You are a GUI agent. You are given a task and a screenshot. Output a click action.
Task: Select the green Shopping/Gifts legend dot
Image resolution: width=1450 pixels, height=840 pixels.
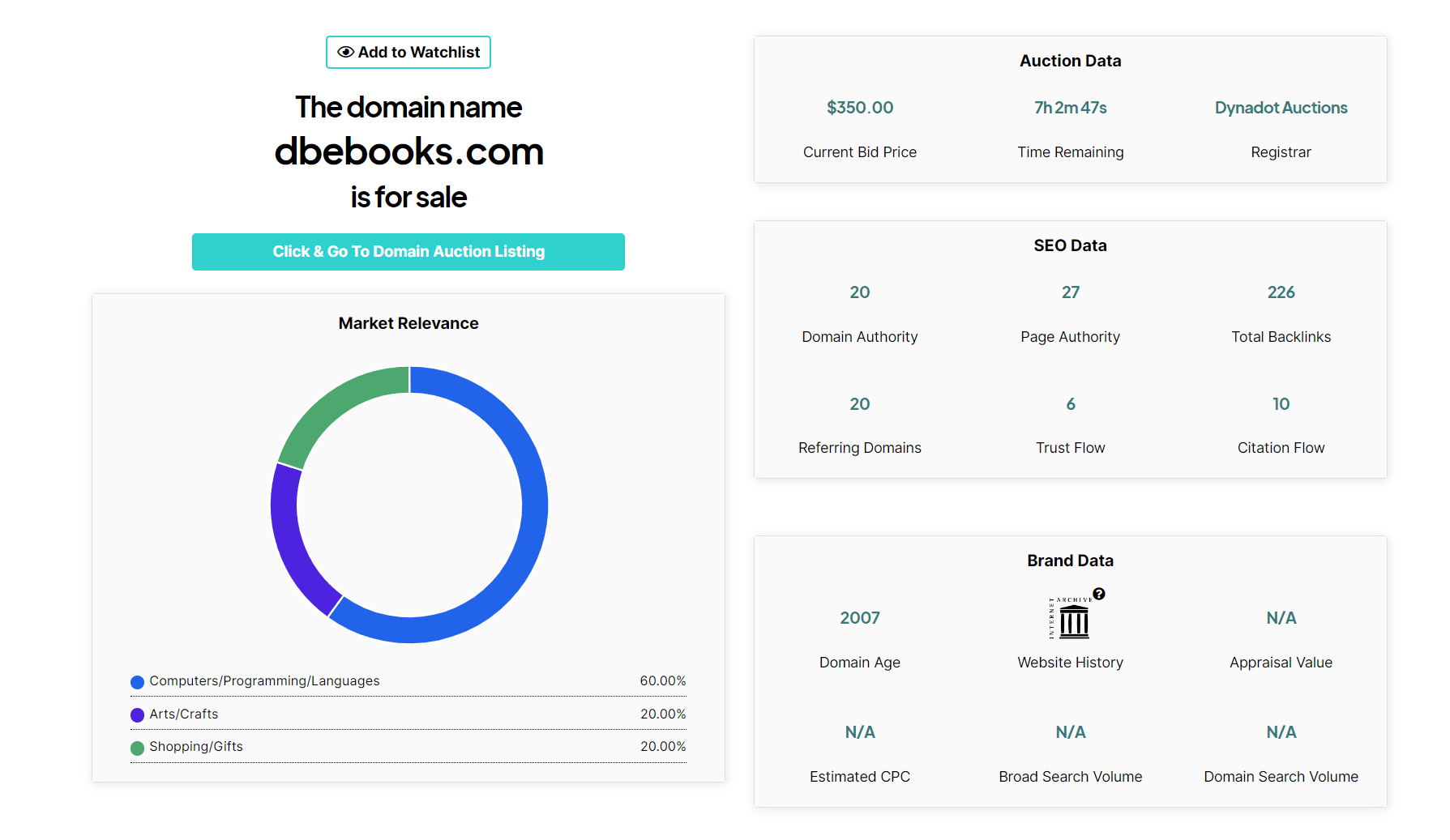point(137,748)
